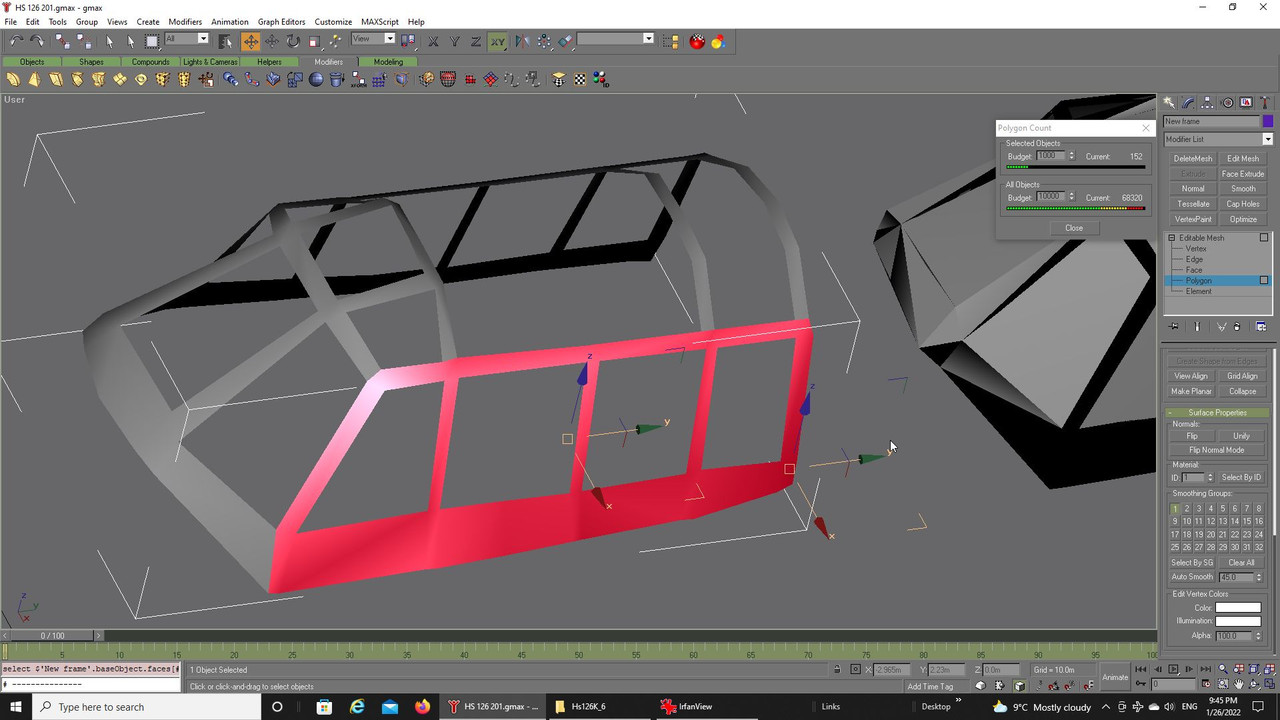Open Firefox from the taskbar
The image size is (1280, 720).
[x=422, y=706]
